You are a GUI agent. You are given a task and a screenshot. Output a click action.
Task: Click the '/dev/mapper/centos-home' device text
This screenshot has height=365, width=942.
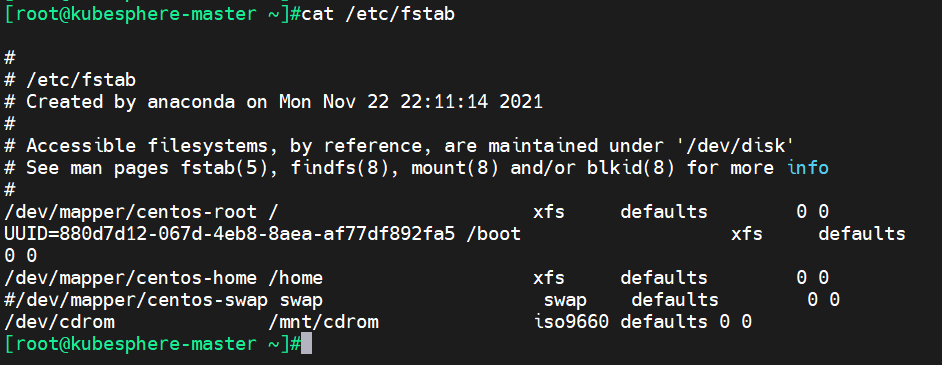pos(130,278)
